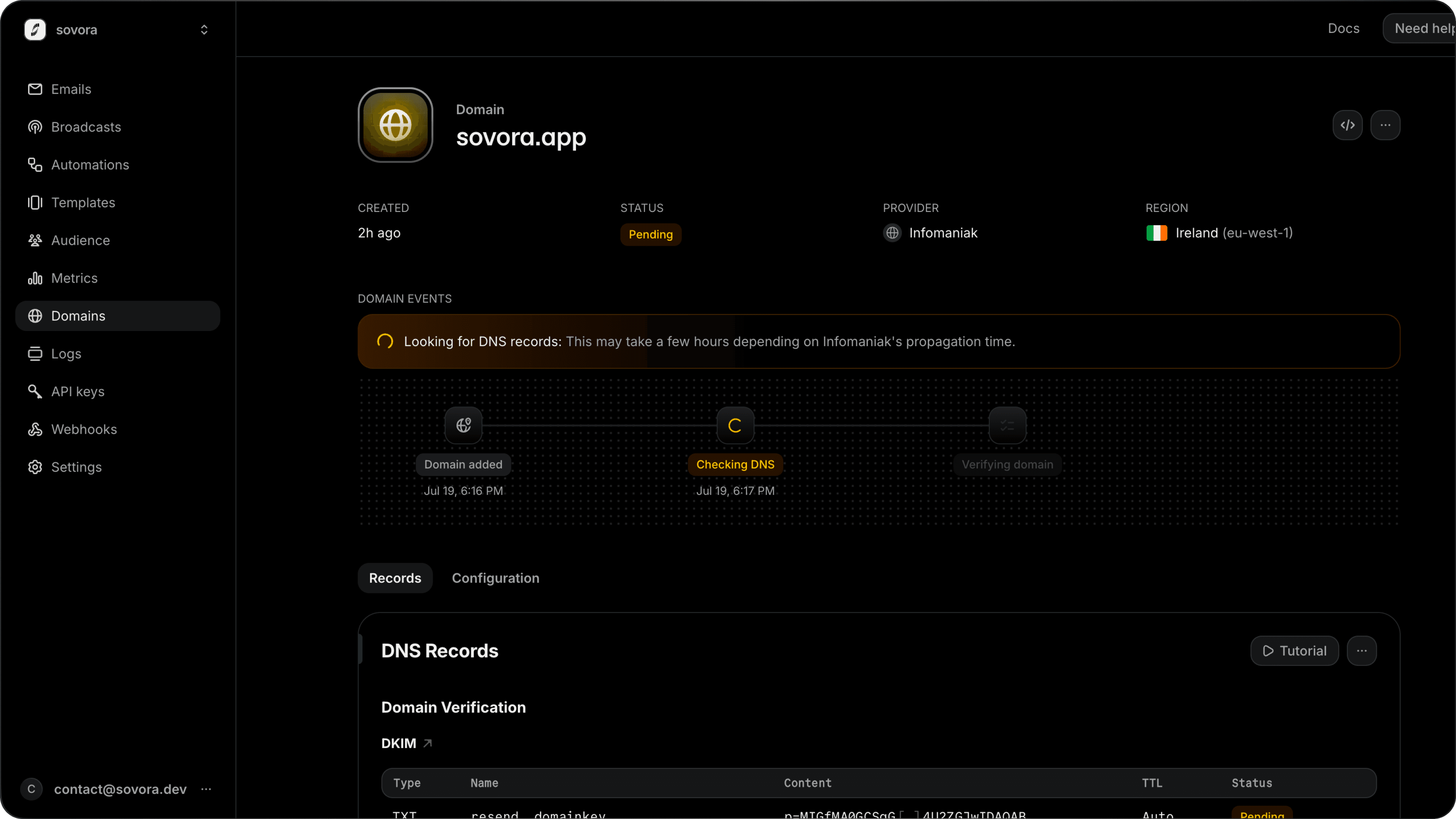Click the DKIM arrow icon
Screen dimensions: 1456x819
[x=427, y=743]
